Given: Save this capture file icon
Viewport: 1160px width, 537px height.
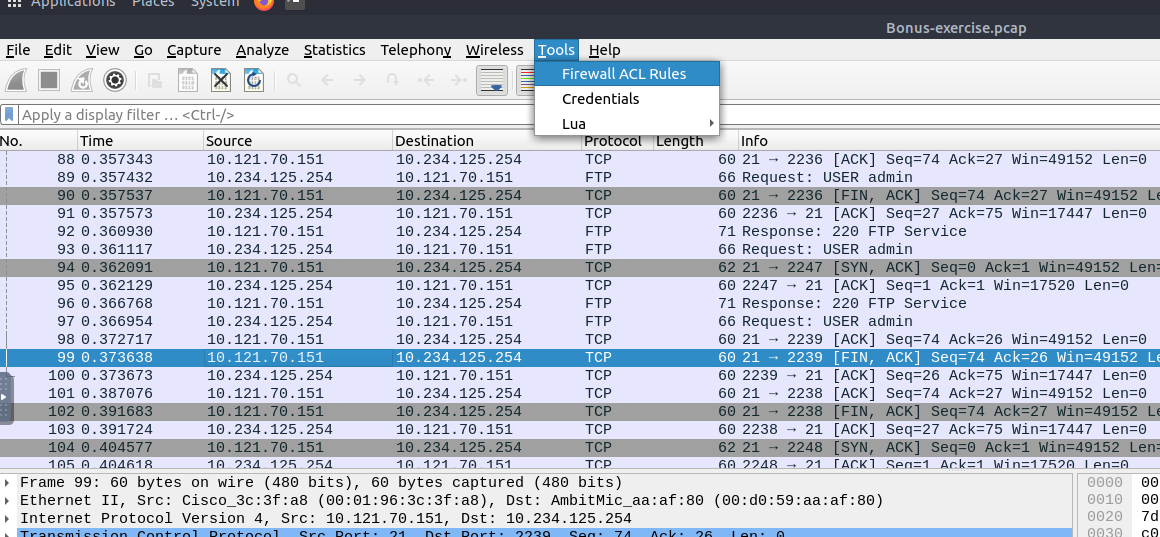Looking at the screenshot, I should [x=188, y=80].
